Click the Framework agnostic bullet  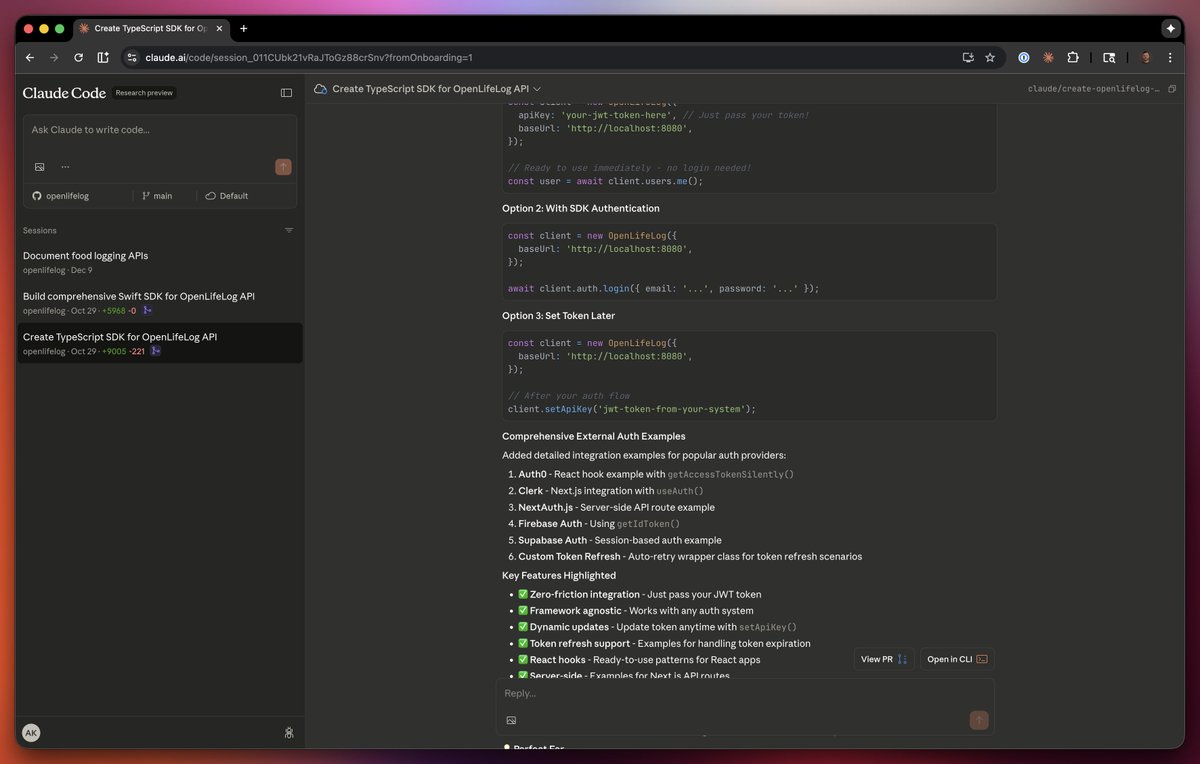(635, 610)
